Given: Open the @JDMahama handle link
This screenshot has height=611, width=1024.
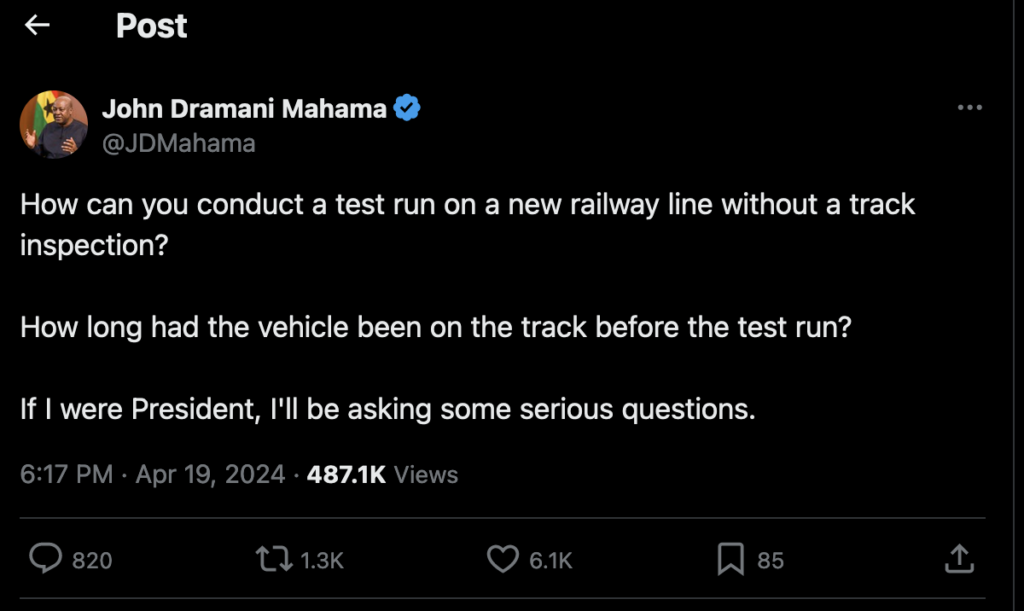Looking at the screenshot, I should 178,143.
